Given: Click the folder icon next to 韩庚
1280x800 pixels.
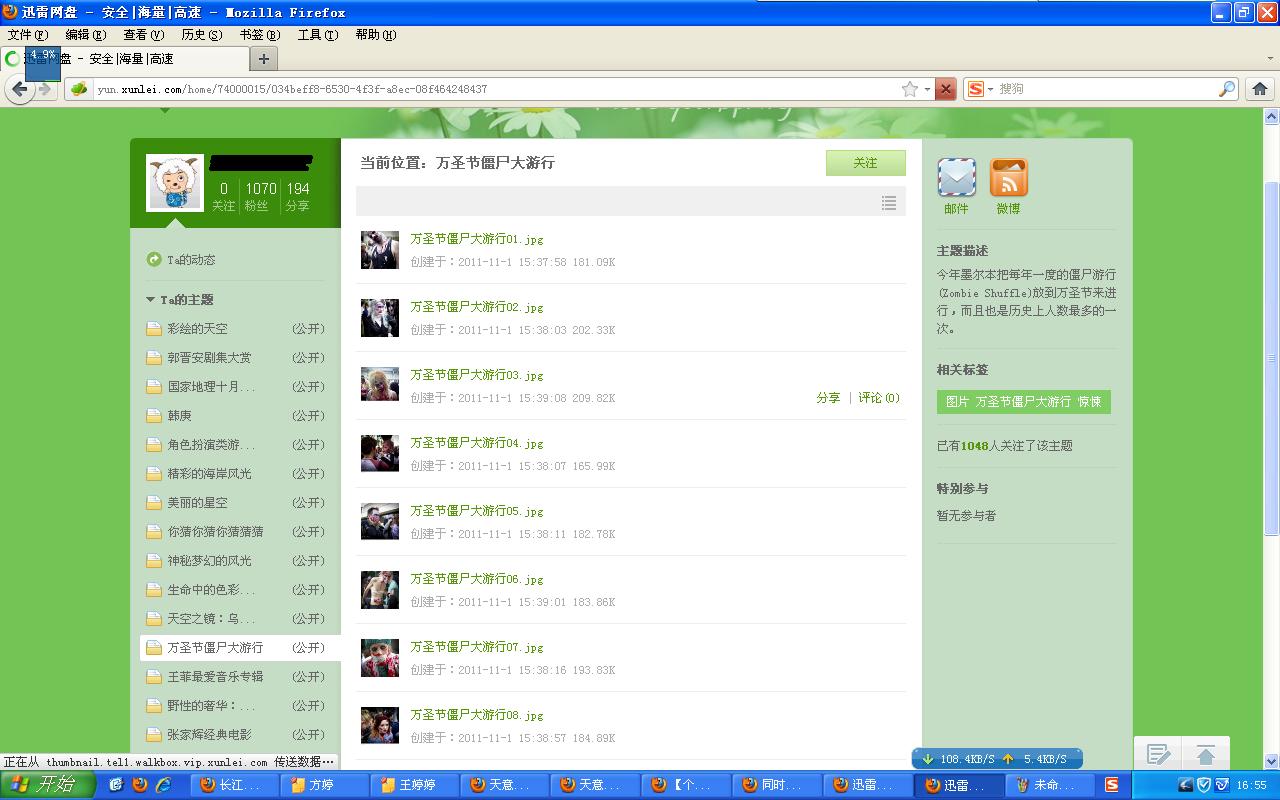Looking at the screenshot, I should click(x=154, y=415).
